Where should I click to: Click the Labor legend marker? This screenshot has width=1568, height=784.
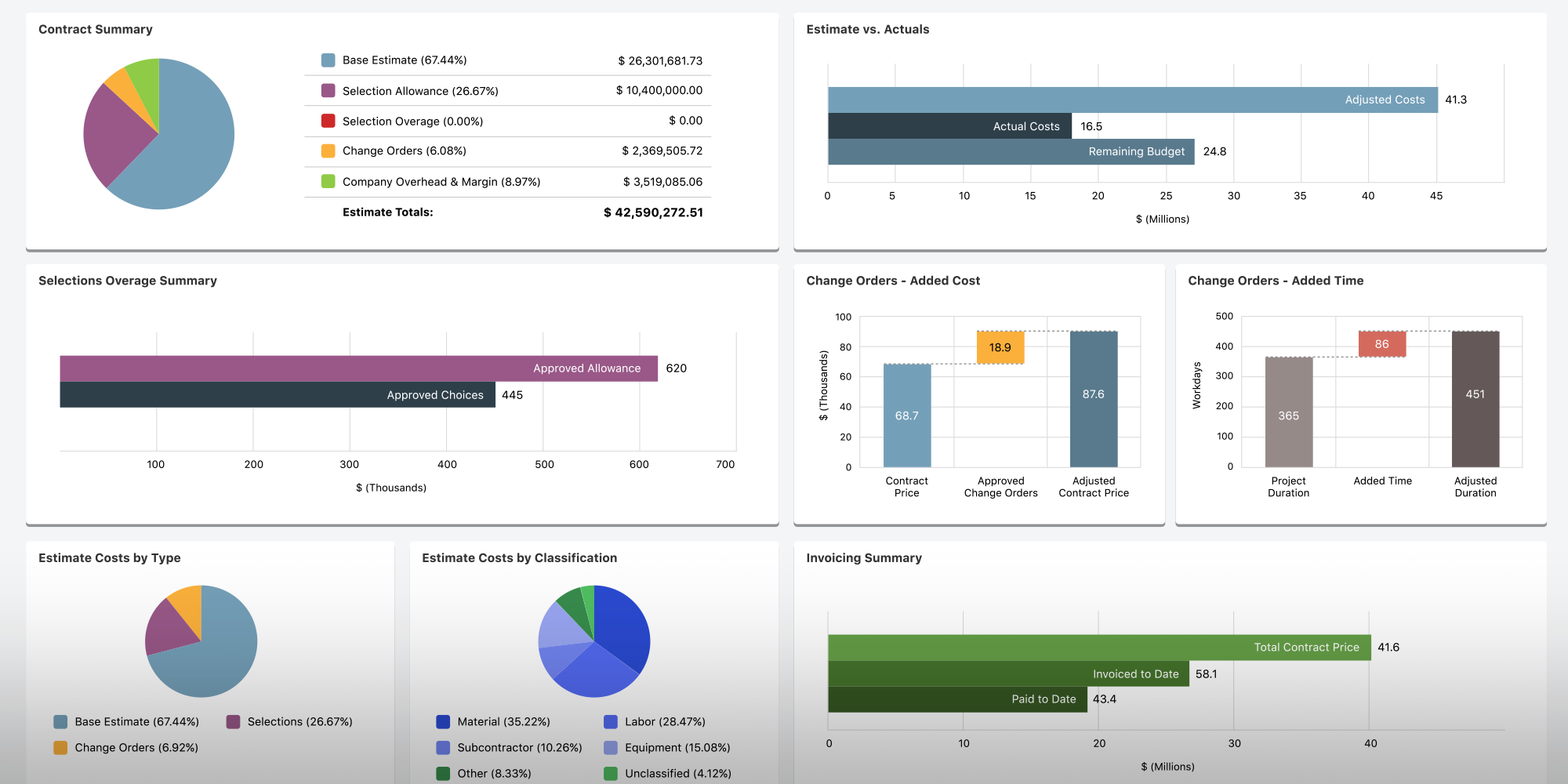(x=611, y=721)
